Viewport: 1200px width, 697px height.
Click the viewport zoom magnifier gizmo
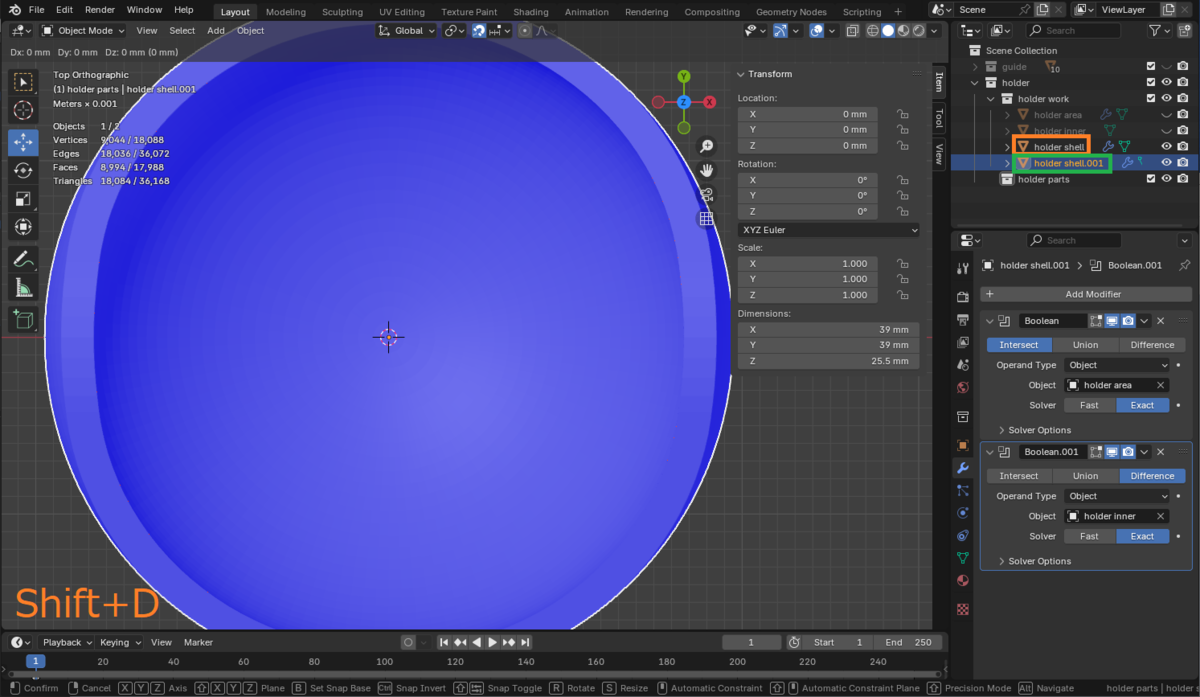[707, 146]
